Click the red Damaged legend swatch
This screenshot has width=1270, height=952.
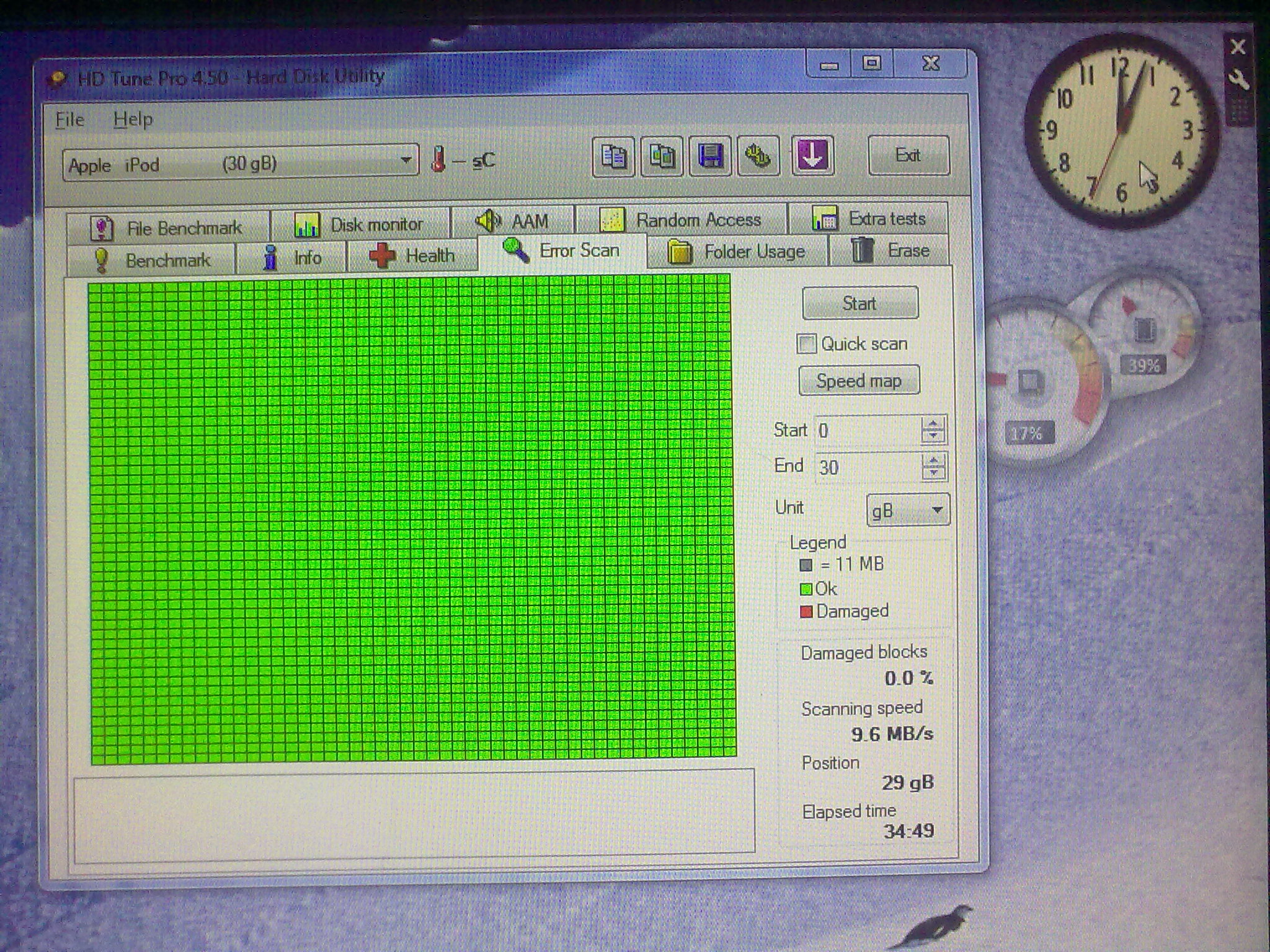pyautogui.click(x=806, y=612)
